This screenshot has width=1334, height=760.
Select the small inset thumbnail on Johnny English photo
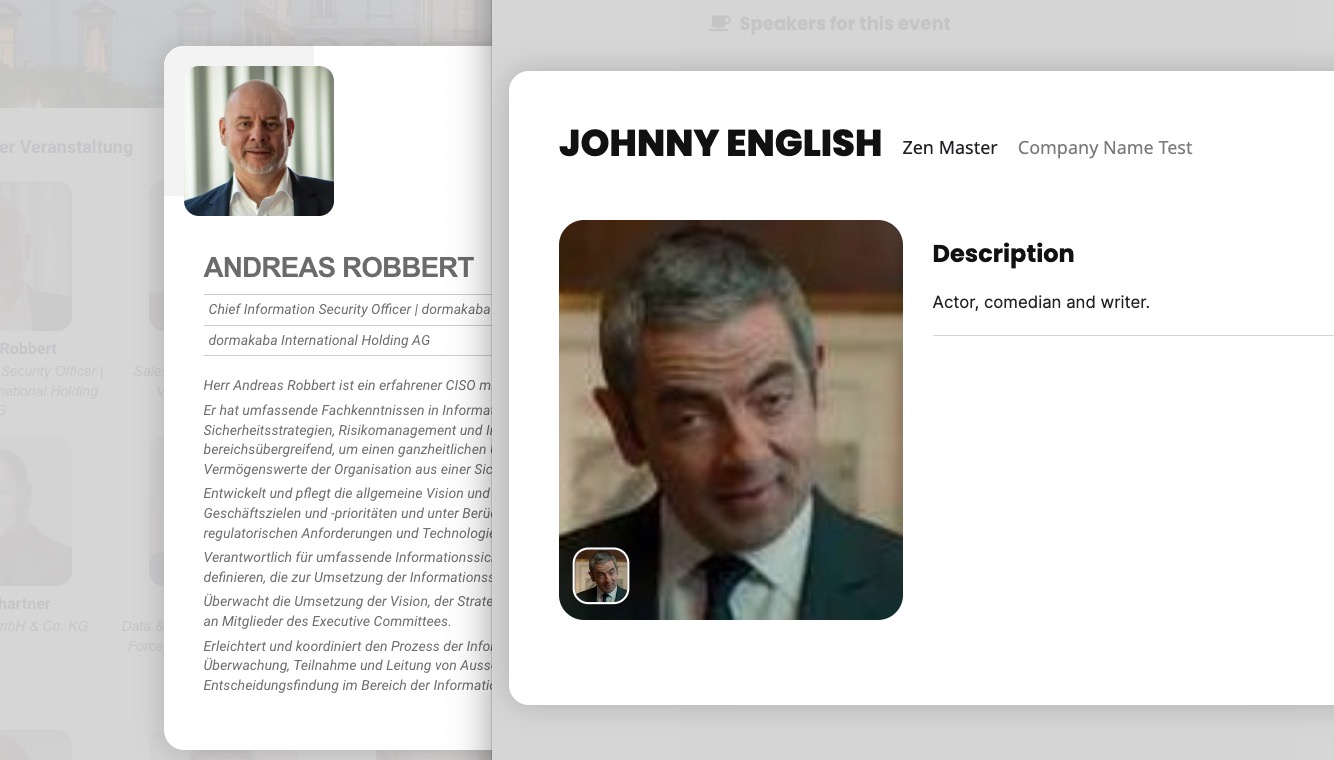(x=601, y=576)
